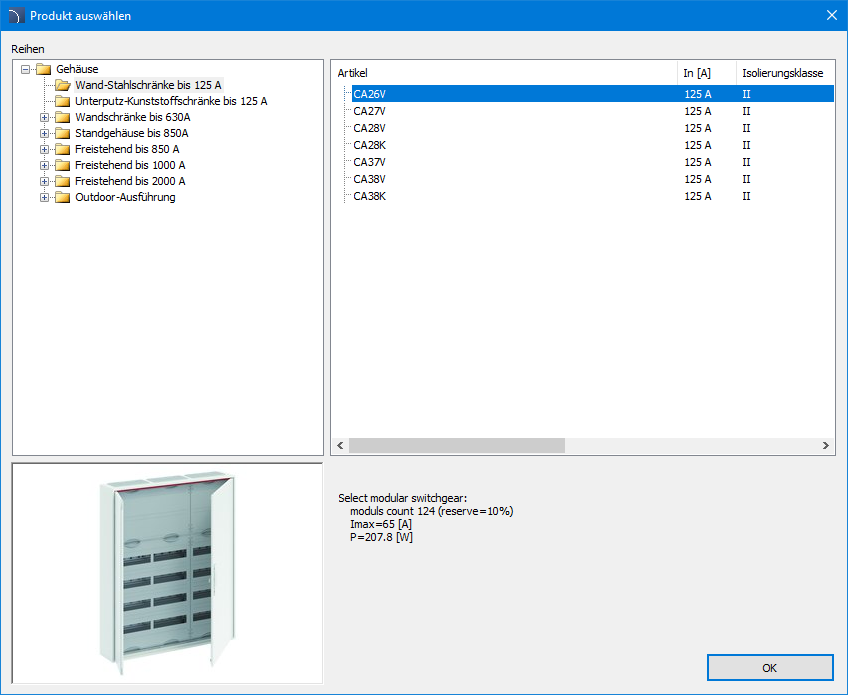848x695 pixels.
Task: Expand the Standgehäuse bis 850A node
Action: coord(44,133)
